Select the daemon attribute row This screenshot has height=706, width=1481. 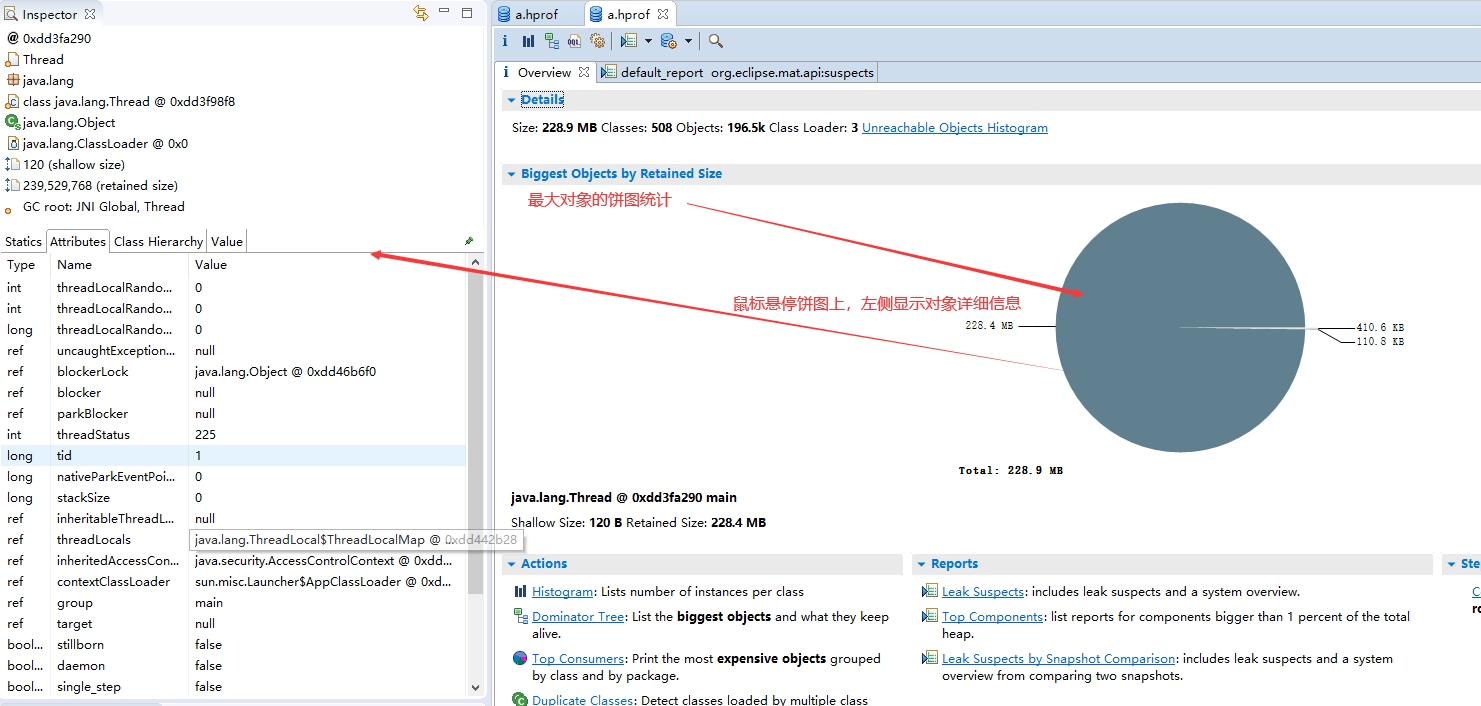[234, 665]
